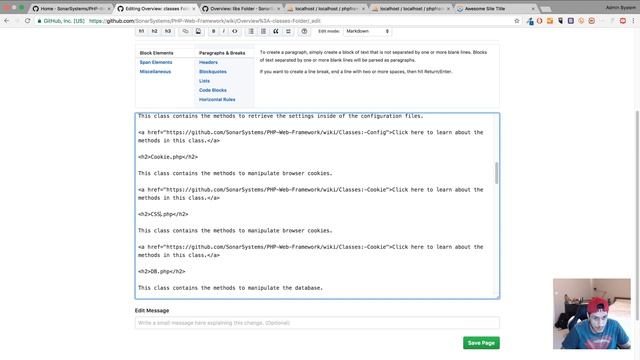The width and height of the screenshot is (640, 360).
Task: Open the Horizontal Rules help topic
Action: 217,100
